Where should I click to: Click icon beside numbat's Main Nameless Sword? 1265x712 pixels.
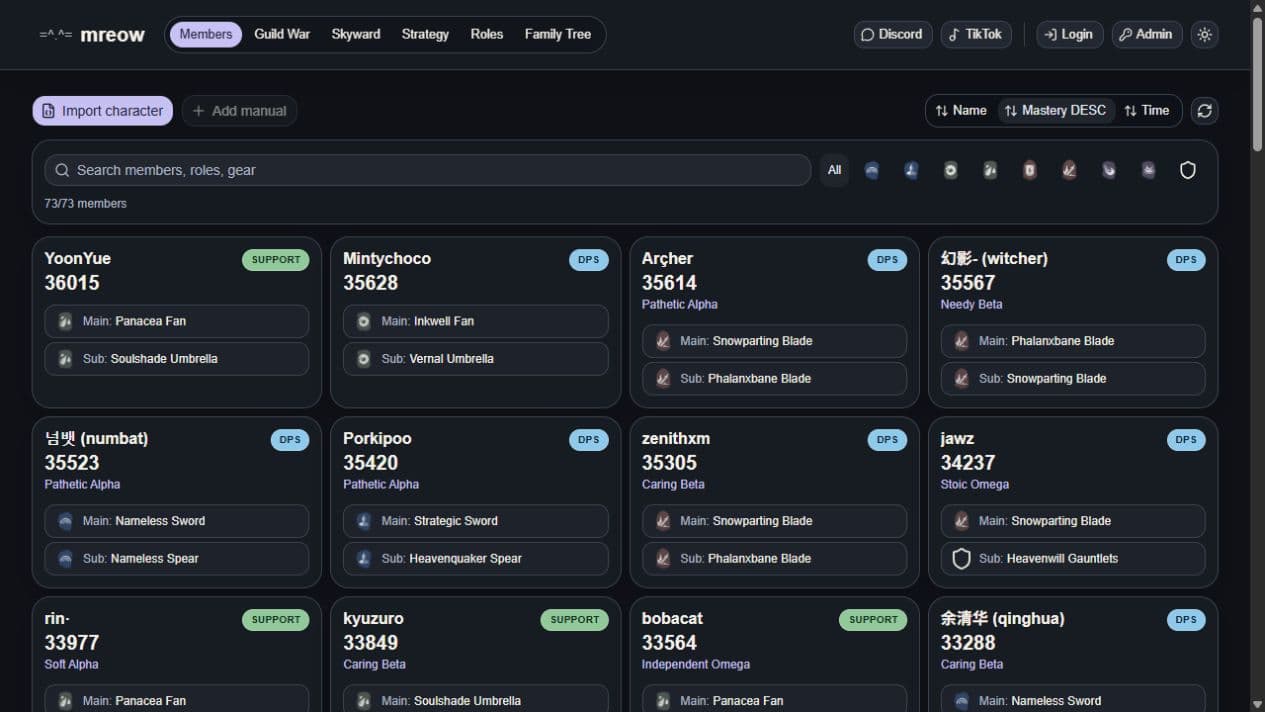point(65,521)
